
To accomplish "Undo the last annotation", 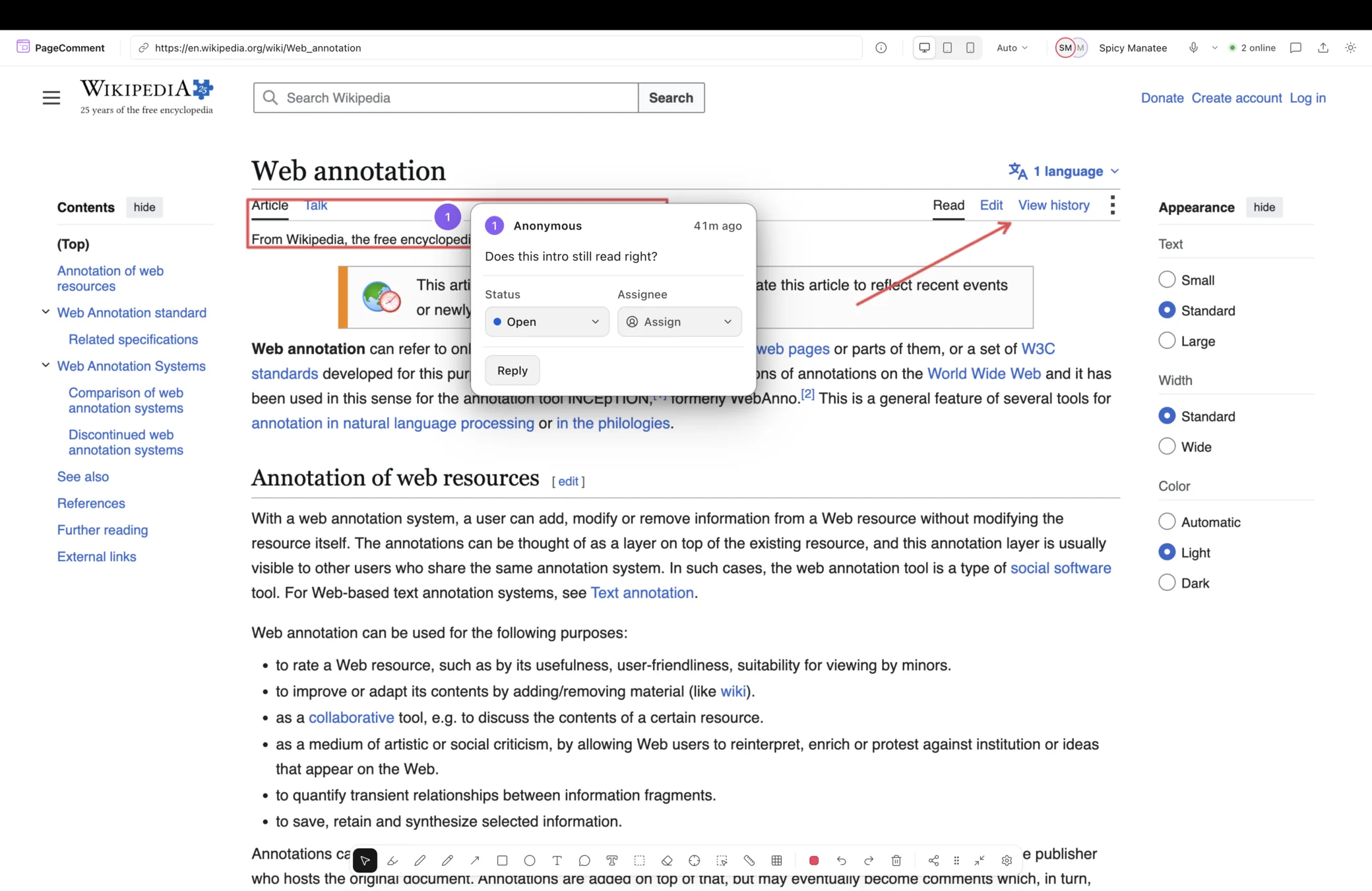I will 842,860.
